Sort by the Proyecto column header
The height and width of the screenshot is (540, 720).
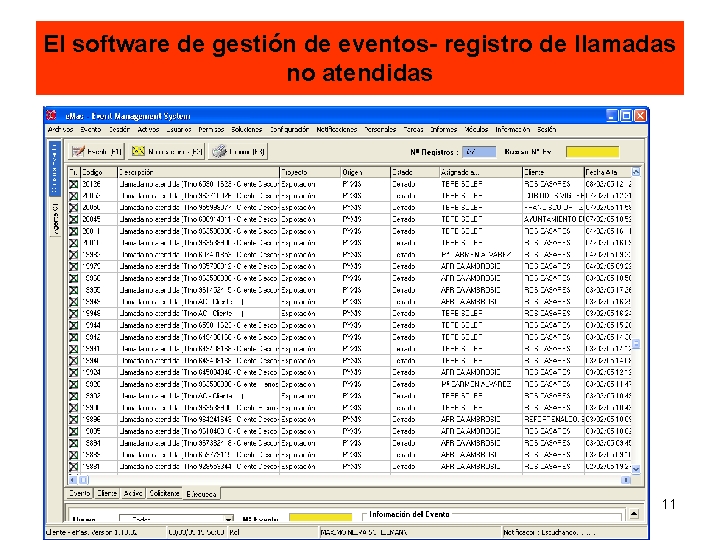pos(309,172)
